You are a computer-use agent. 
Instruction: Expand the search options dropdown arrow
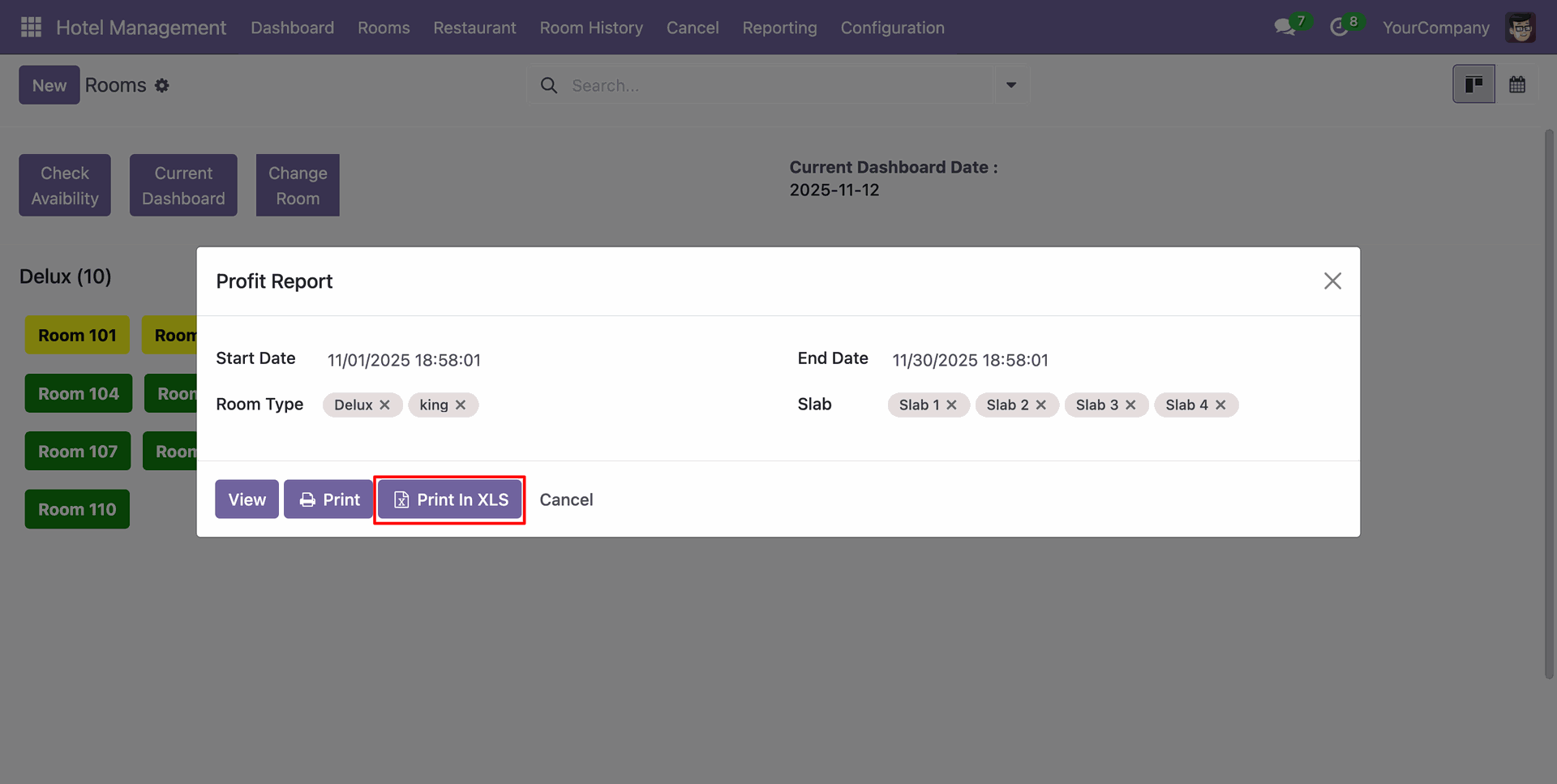pos(1011,85)
